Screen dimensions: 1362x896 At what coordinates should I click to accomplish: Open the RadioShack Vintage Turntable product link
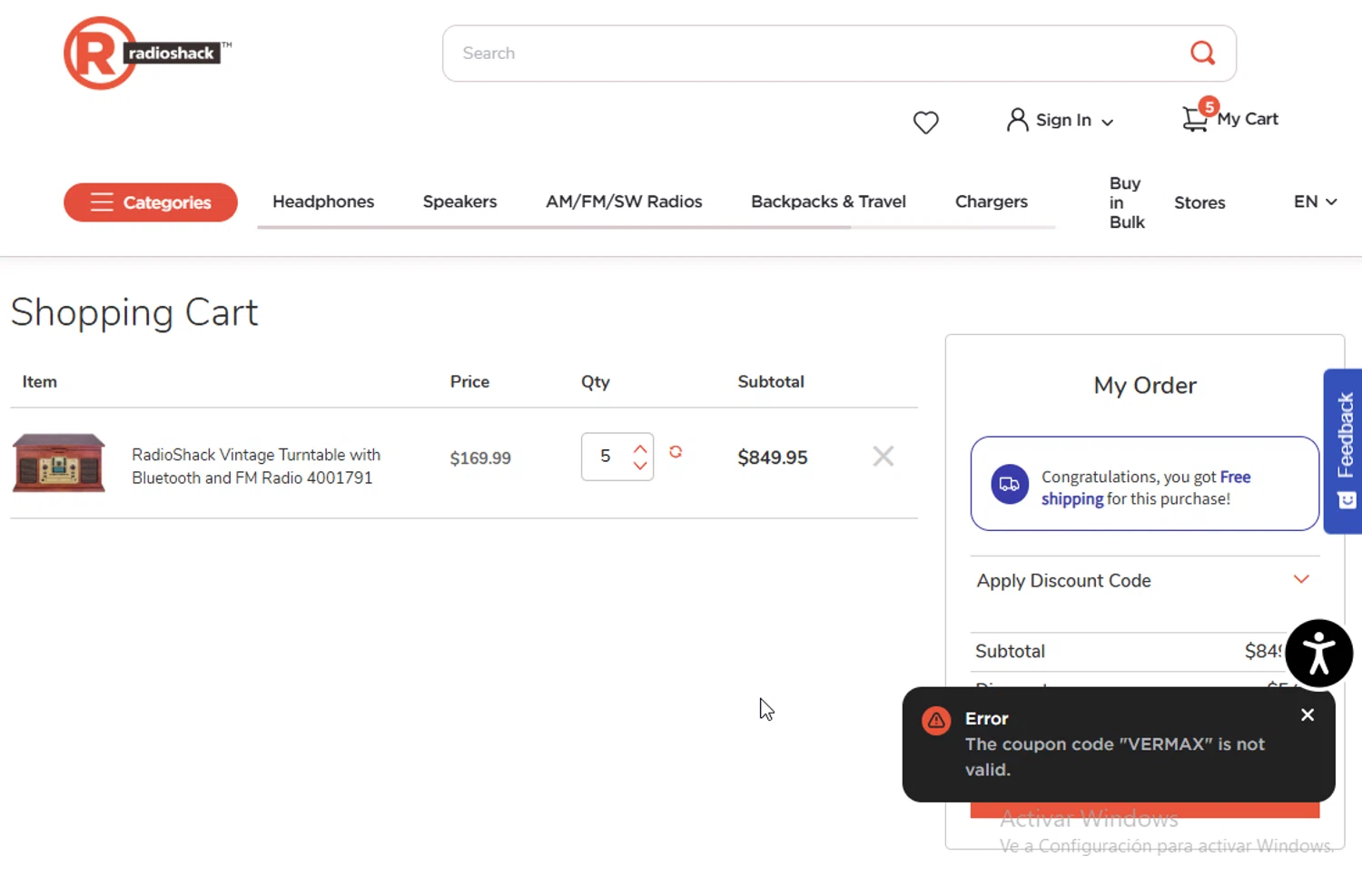click(256, 466)
